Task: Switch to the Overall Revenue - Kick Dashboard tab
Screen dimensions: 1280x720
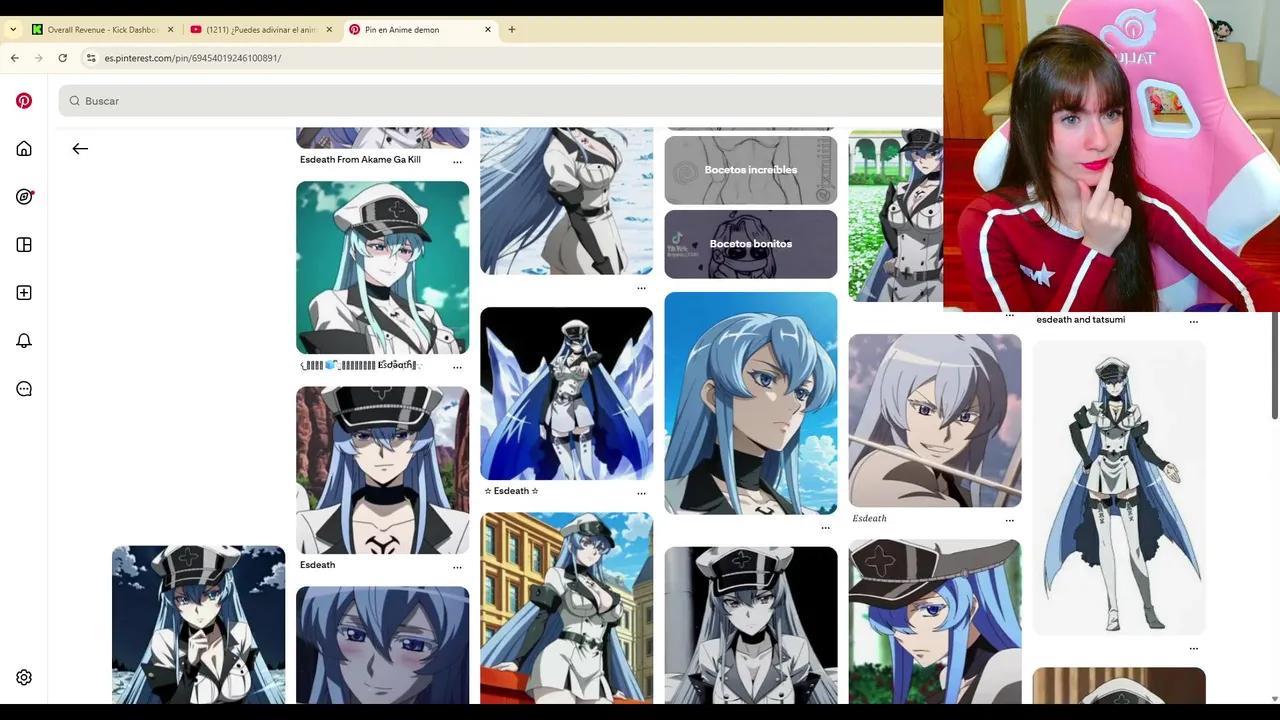Action: pyautogui.click(x=102, y=29)
